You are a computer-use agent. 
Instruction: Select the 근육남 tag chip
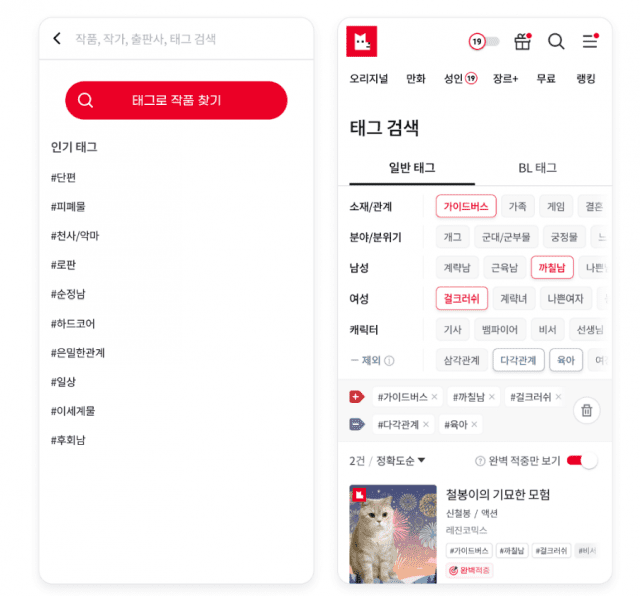click(x=504, y=268)
